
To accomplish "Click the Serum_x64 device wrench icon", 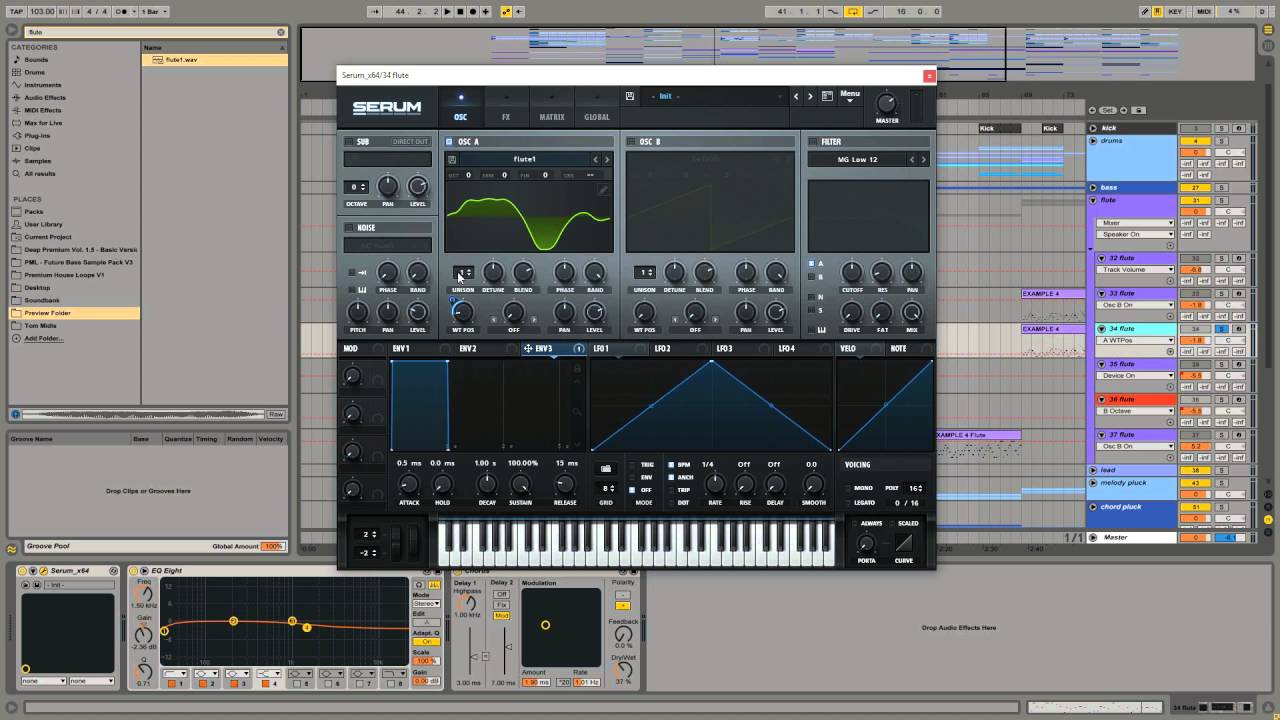I will click(44, 570).
